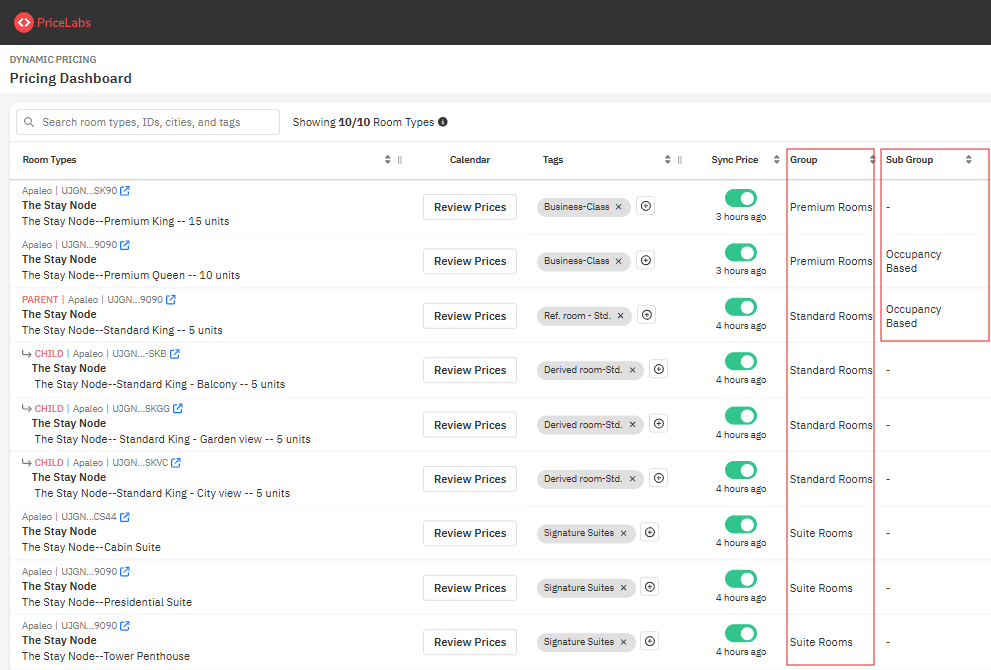991x670 pixels.
Task: Open Review Prices for City view room
Action: (470, 480)
